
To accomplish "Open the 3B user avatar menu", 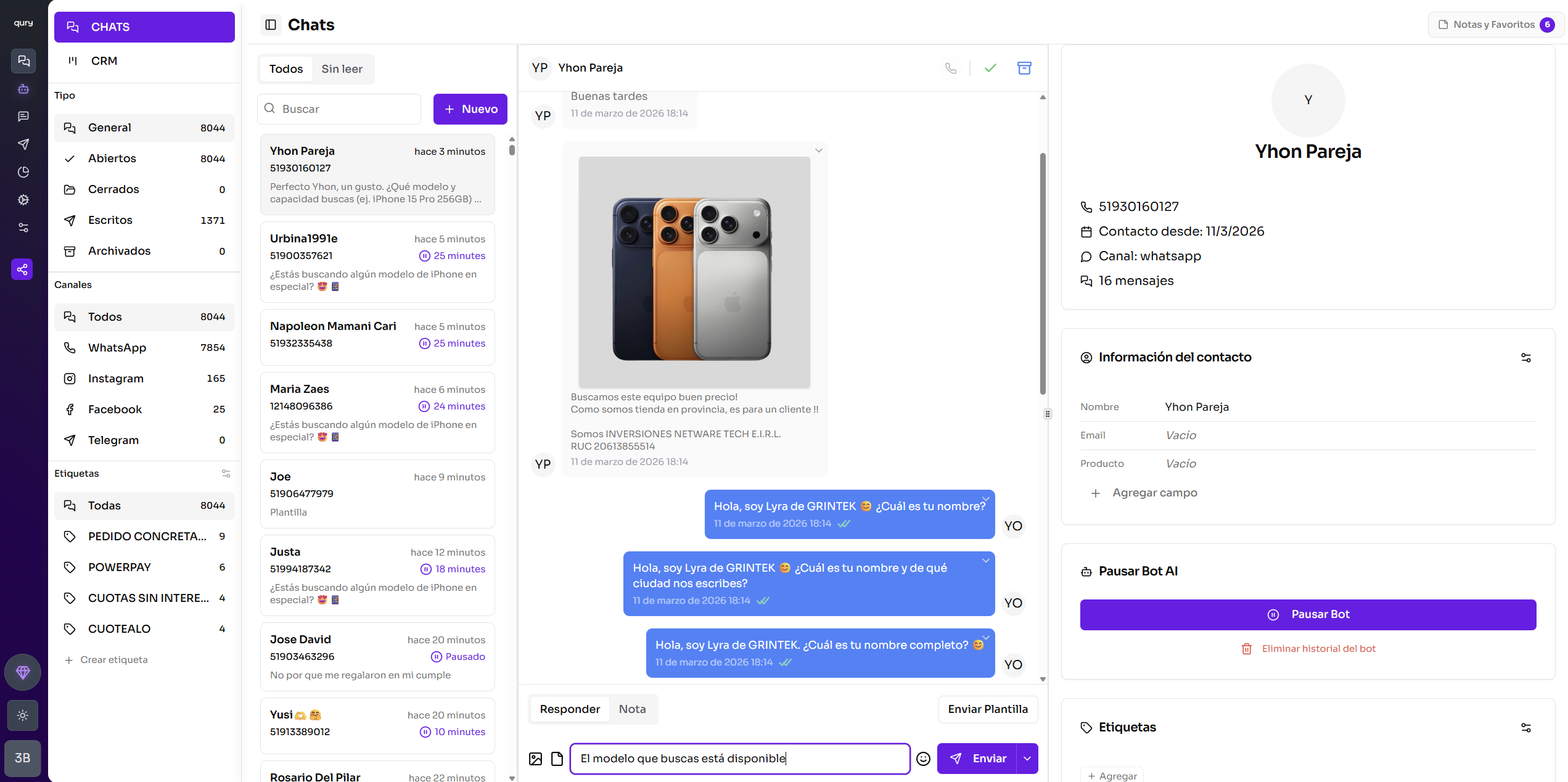I will (23, 758).
